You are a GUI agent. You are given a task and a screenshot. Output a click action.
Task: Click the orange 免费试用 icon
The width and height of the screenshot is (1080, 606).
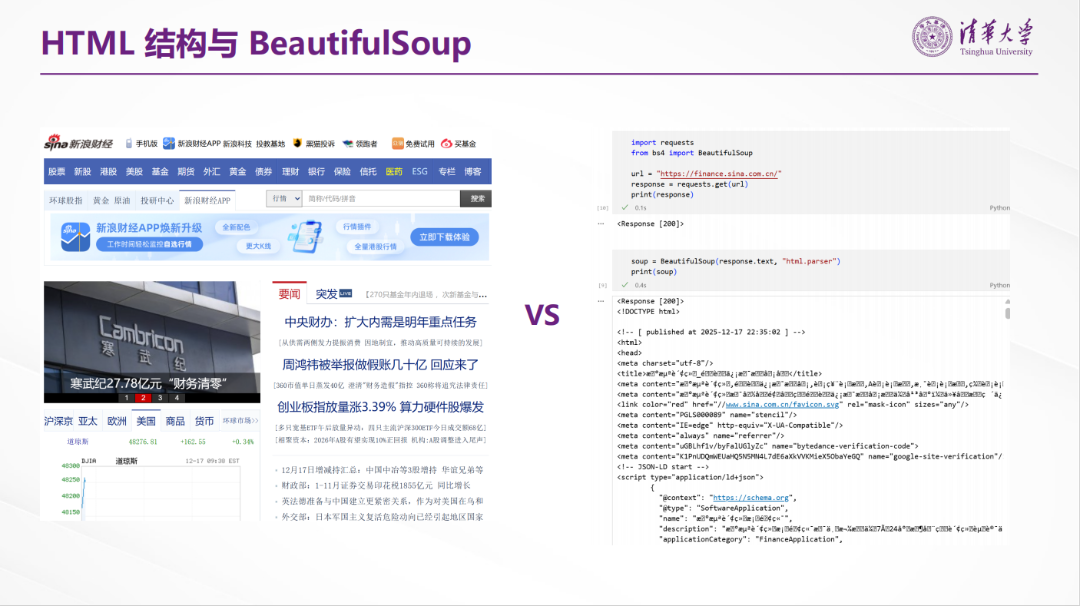click(x=397, y=143)
